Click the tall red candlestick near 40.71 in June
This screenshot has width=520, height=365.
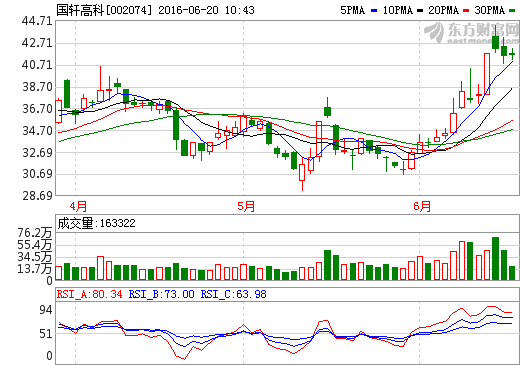(x=487, y=74)
